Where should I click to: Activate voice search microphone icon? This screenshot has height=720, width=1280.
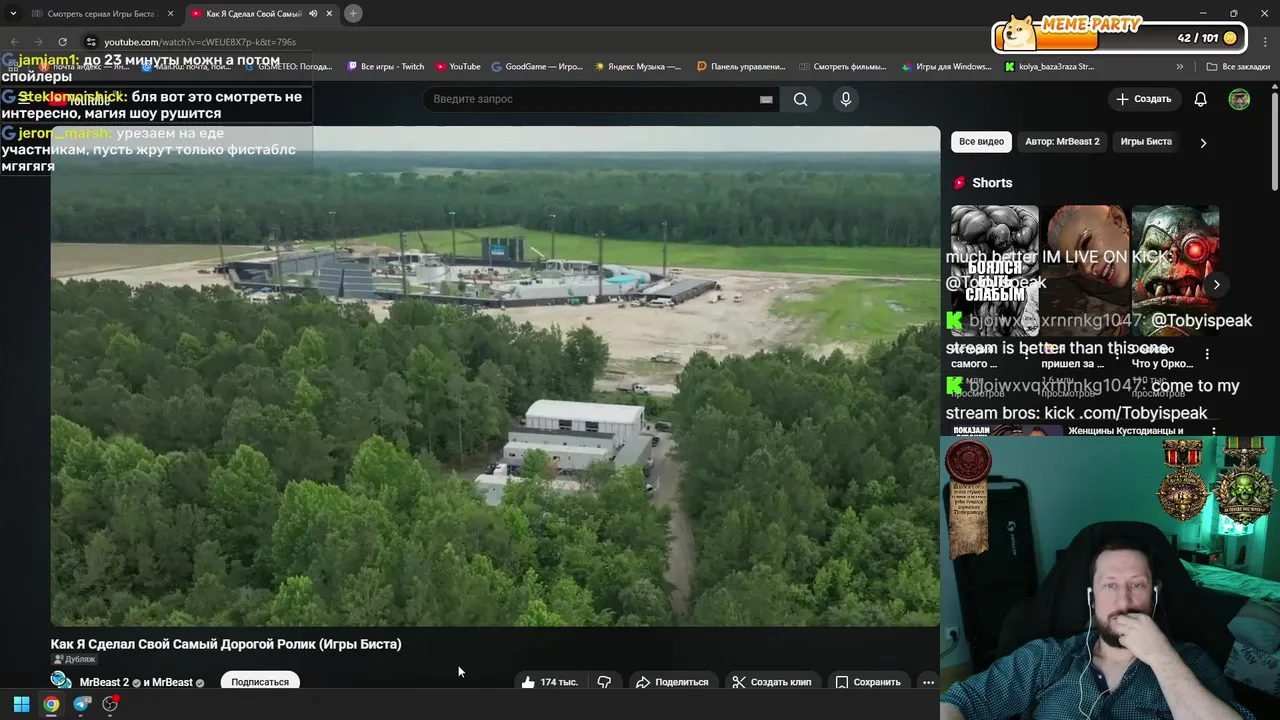coord(846,99)
